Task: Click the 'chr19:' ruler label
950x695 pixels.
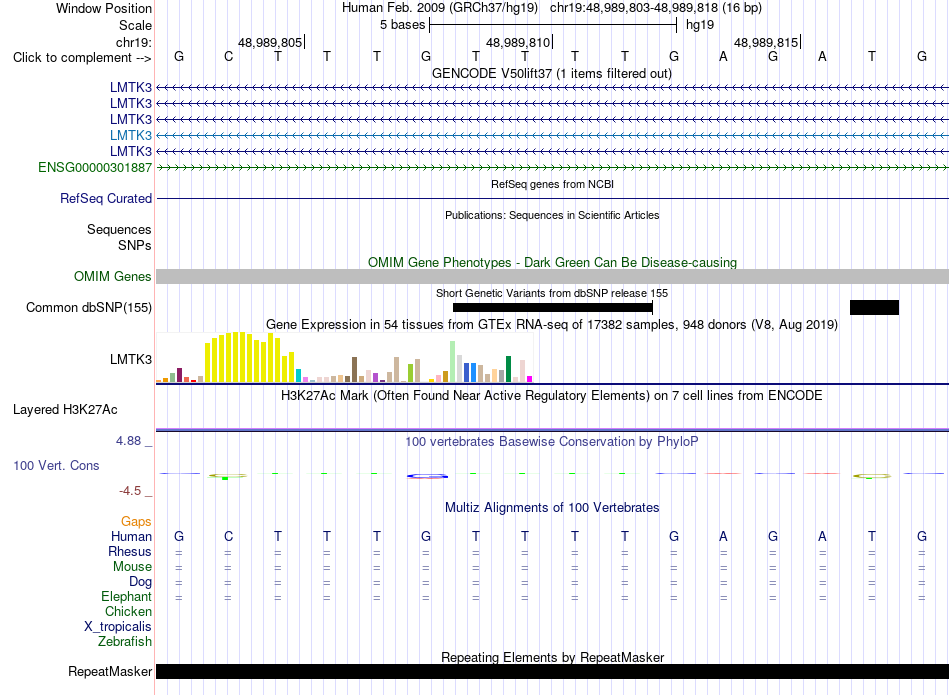Action: [134, 42]
